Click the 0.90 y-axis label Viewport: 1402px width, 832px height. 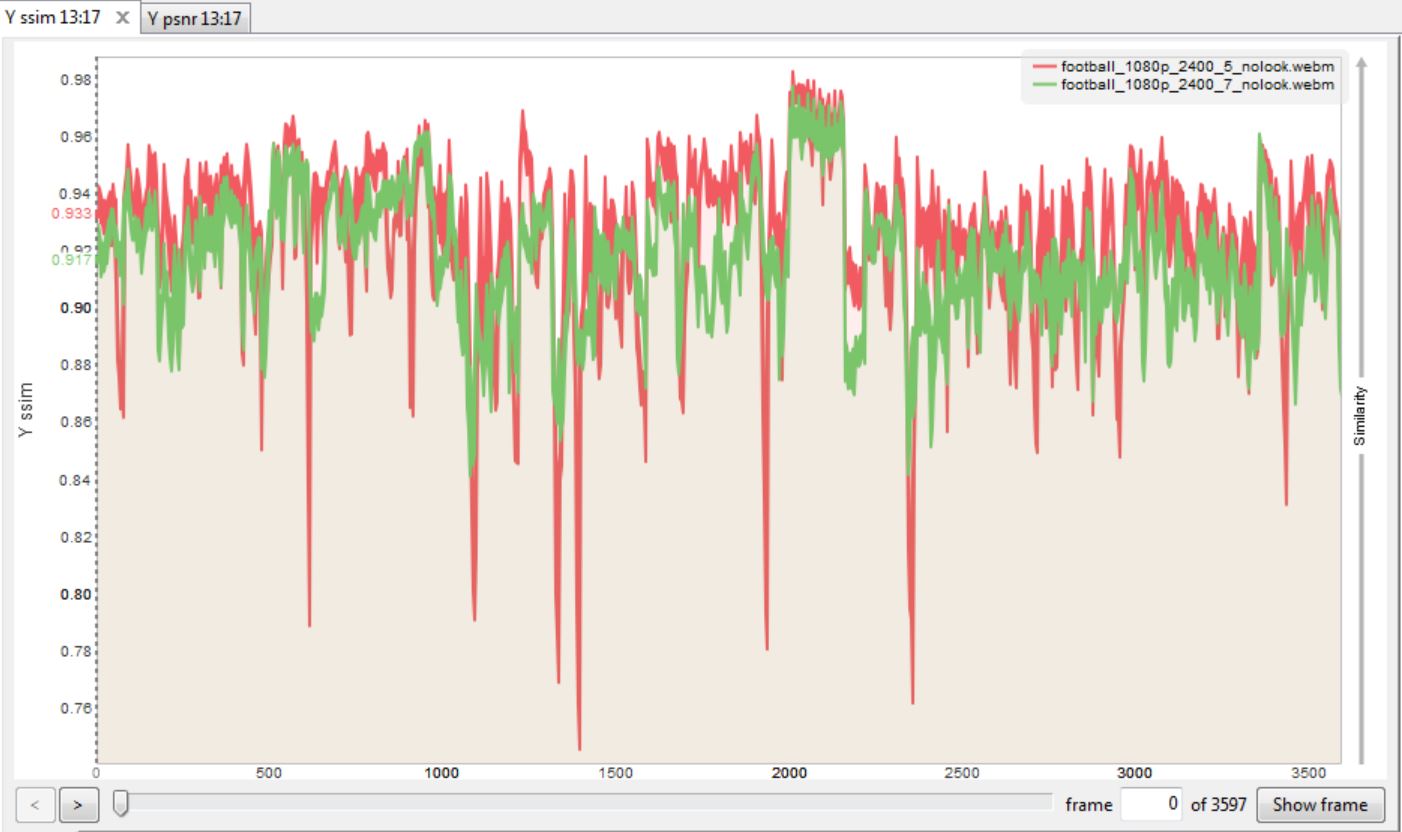click(x=77, y=308)
